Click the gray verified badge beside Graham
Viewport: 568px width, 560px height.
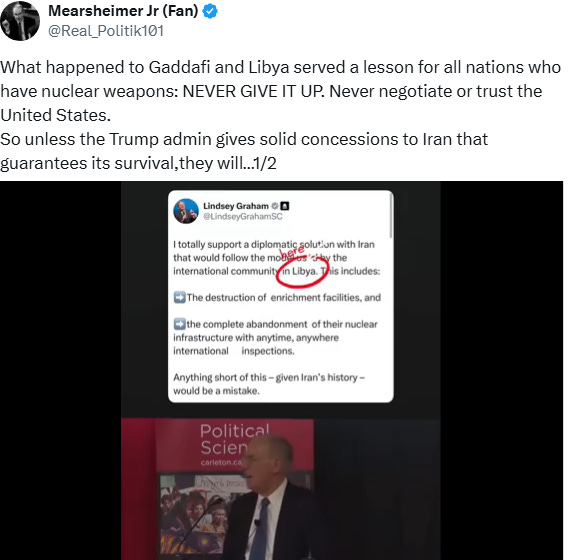pyautogui.click(x=275, y=206)
